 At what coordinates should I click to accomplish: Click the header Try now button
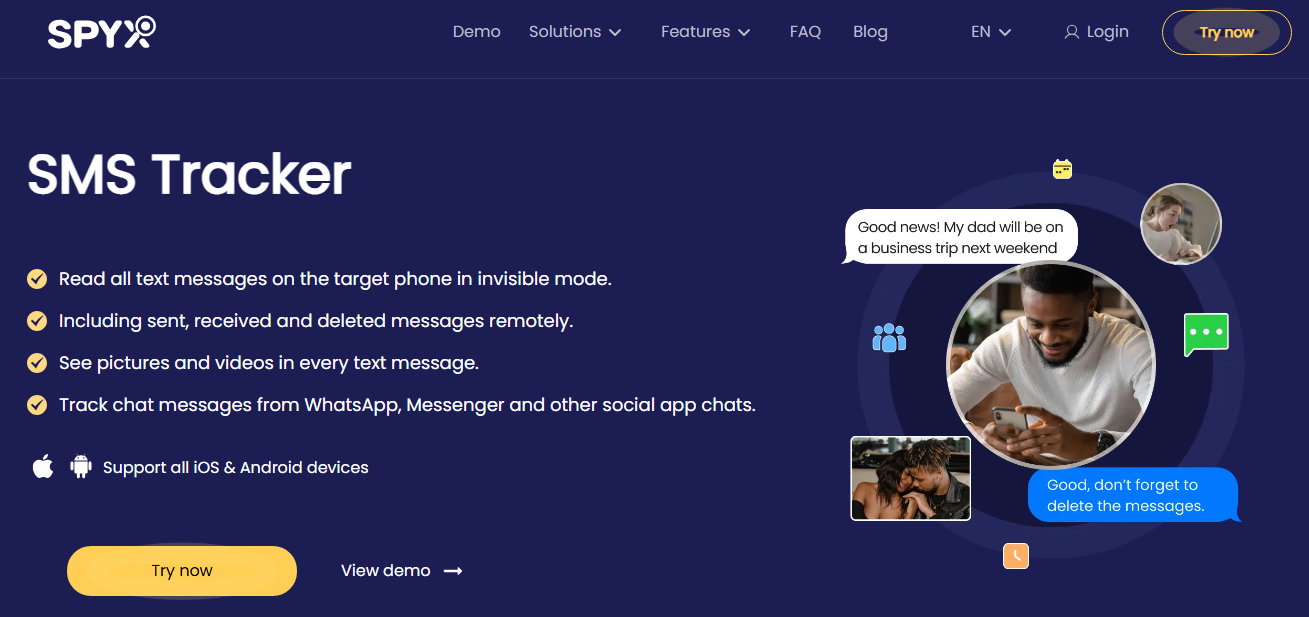click(1227, 32)
